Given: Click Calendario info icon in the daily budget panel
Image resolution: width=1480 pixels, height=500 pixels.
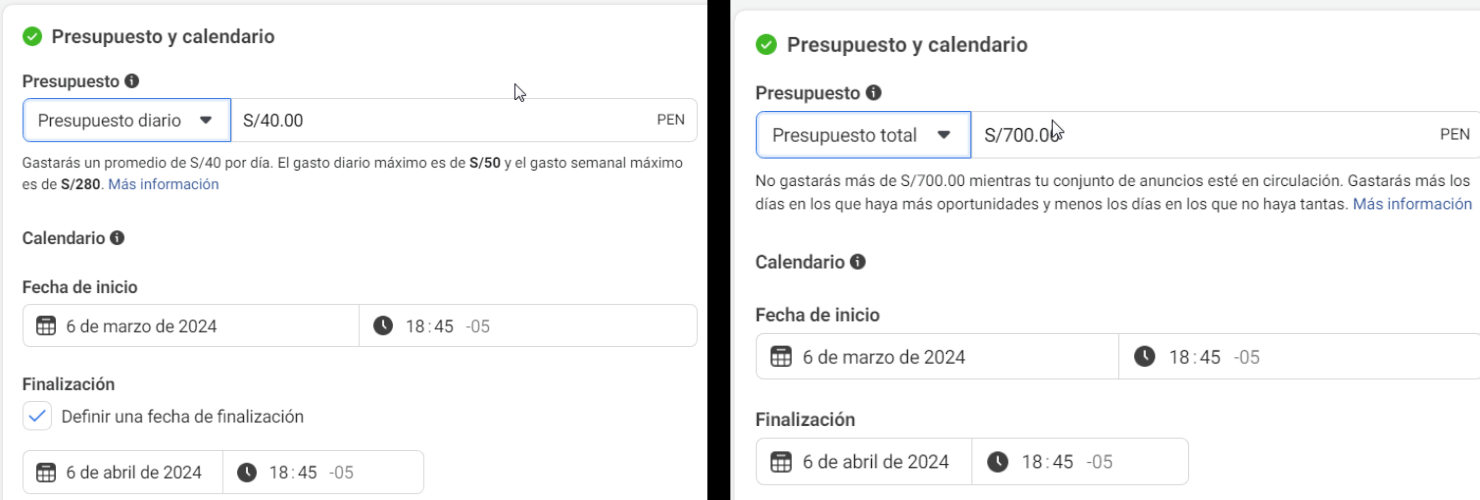Looking at the screenshot, I should coord(117,238).
